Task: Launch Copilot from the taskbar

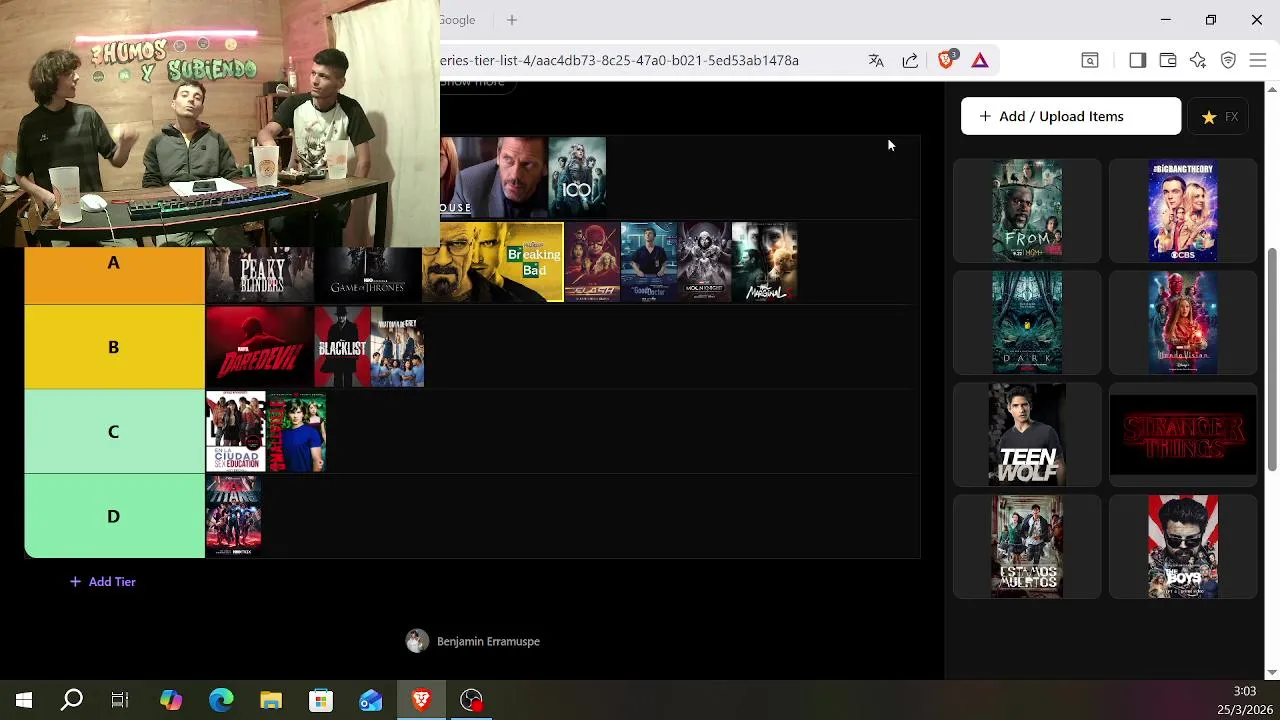Action: (x=171, y=700)
